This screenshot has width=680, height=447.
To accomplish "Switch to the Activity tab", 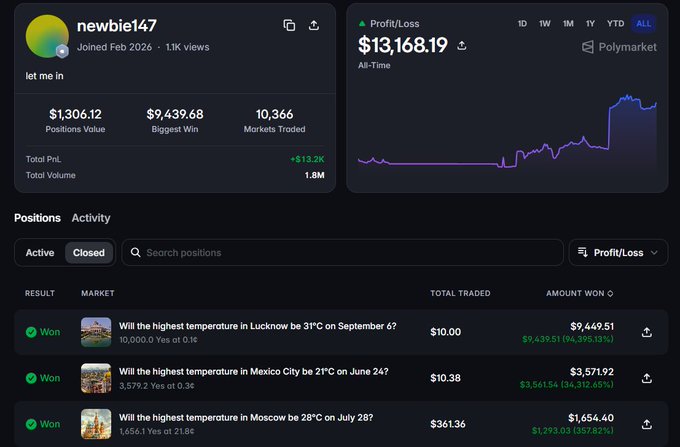I will point(91,218).
